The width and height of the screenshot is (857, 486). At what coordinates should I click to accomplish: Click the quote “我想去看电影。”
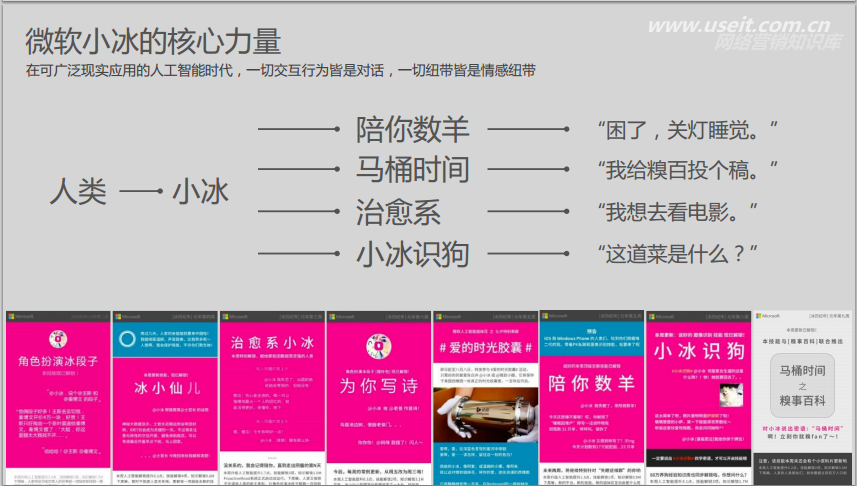[678, 212]
